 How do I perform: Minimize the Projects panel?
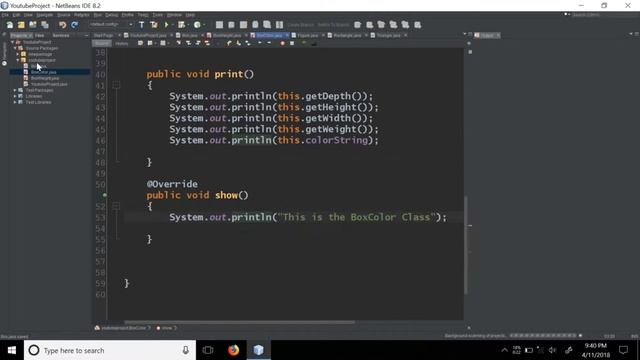point(86,36)
